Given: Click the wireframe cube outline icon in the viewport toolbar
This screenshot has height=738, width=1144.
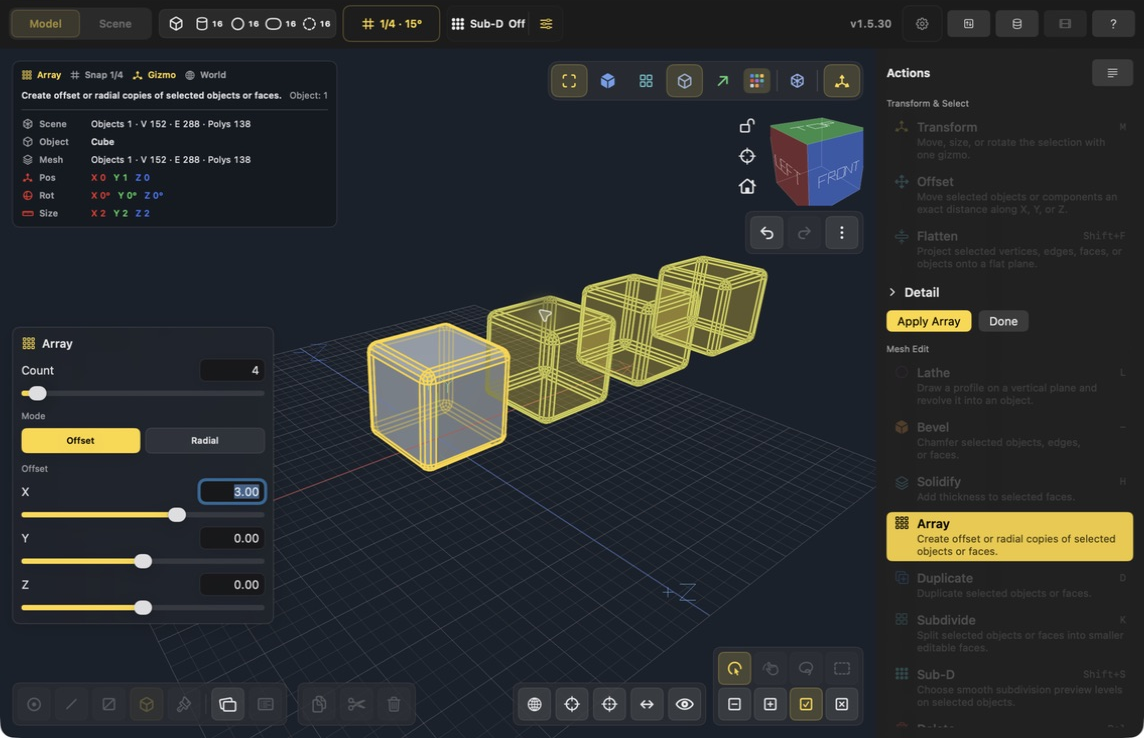Looking at the screenshot, I should pos(684,81).
